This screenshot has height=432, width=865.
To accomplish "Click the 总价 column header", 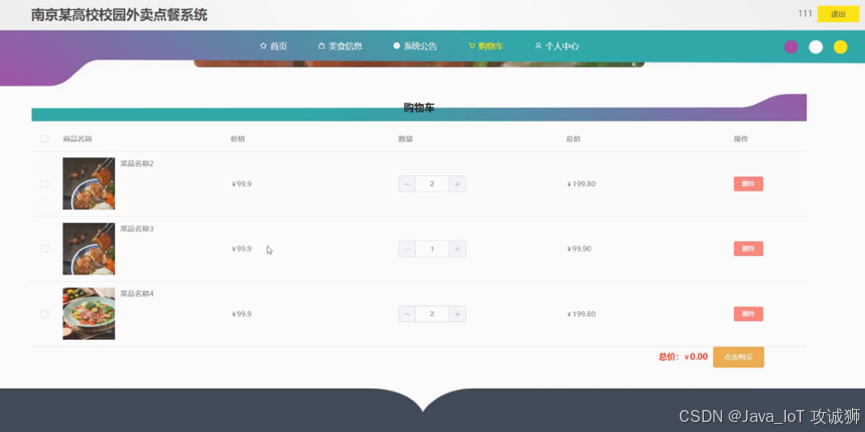I will click(573, 139).
